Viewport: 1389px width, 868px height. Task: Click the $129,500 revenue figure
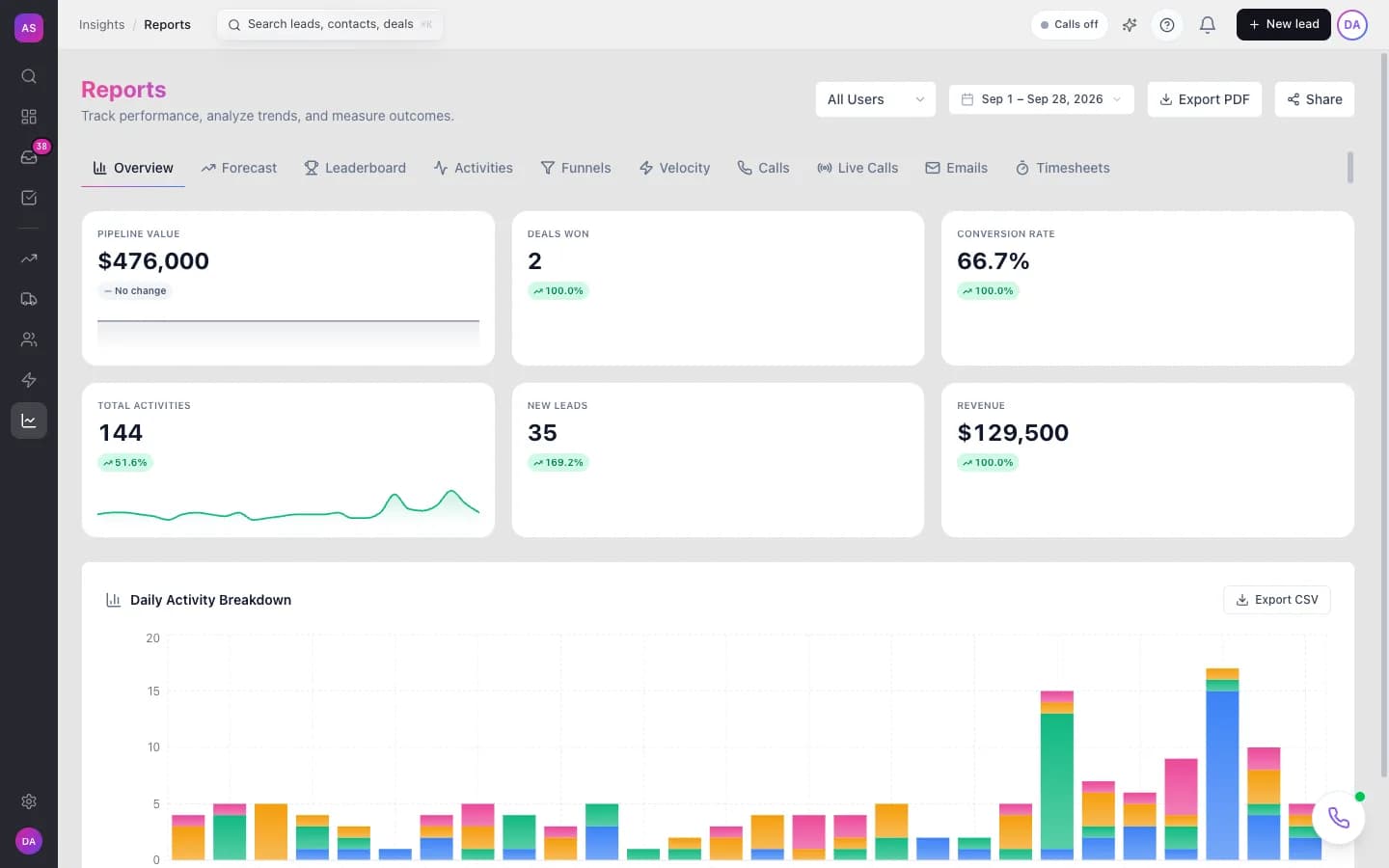[x=1013, y=433]
